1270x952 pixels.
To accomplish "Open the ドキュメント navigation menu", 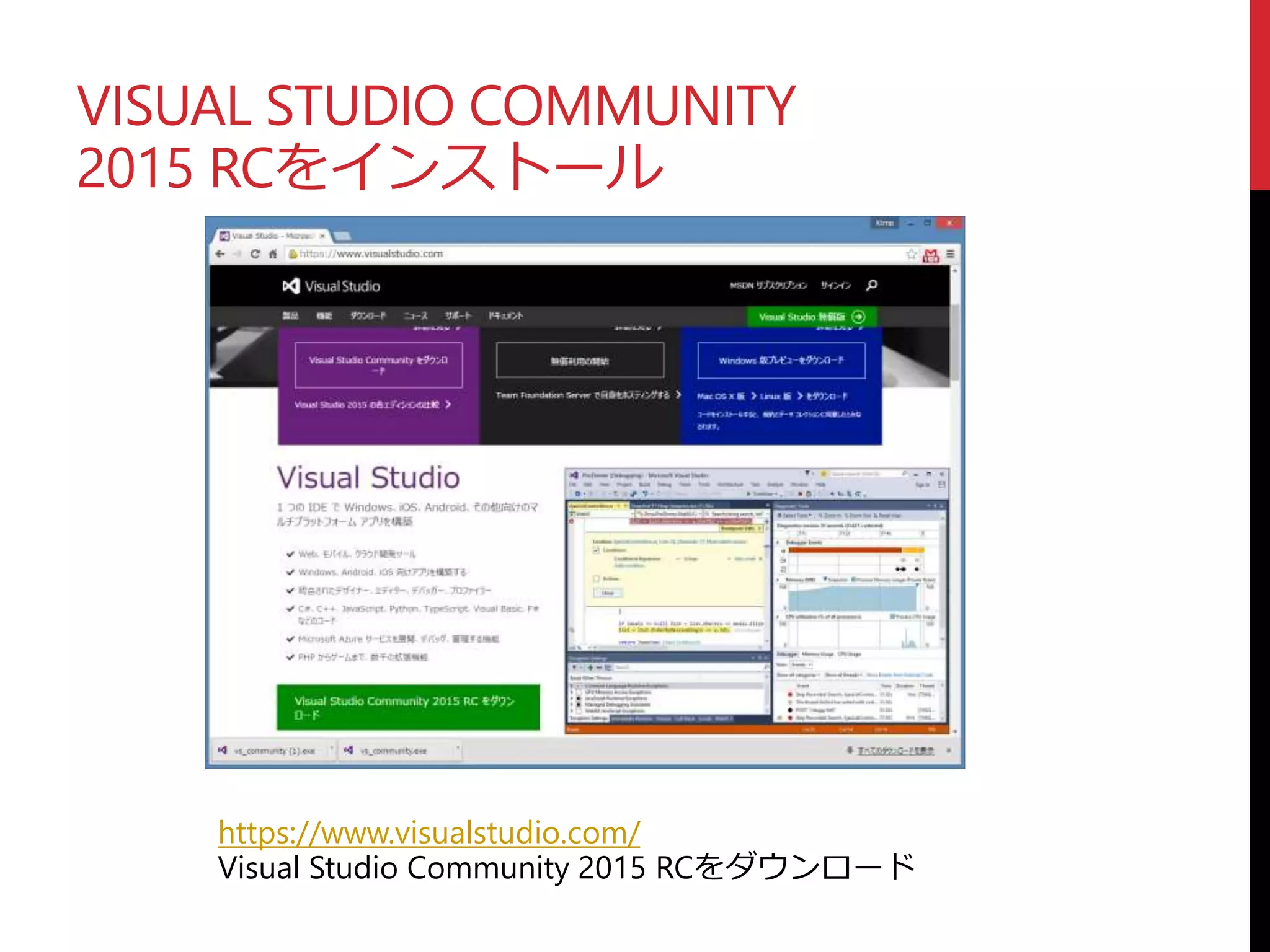I will coord(505,316).
